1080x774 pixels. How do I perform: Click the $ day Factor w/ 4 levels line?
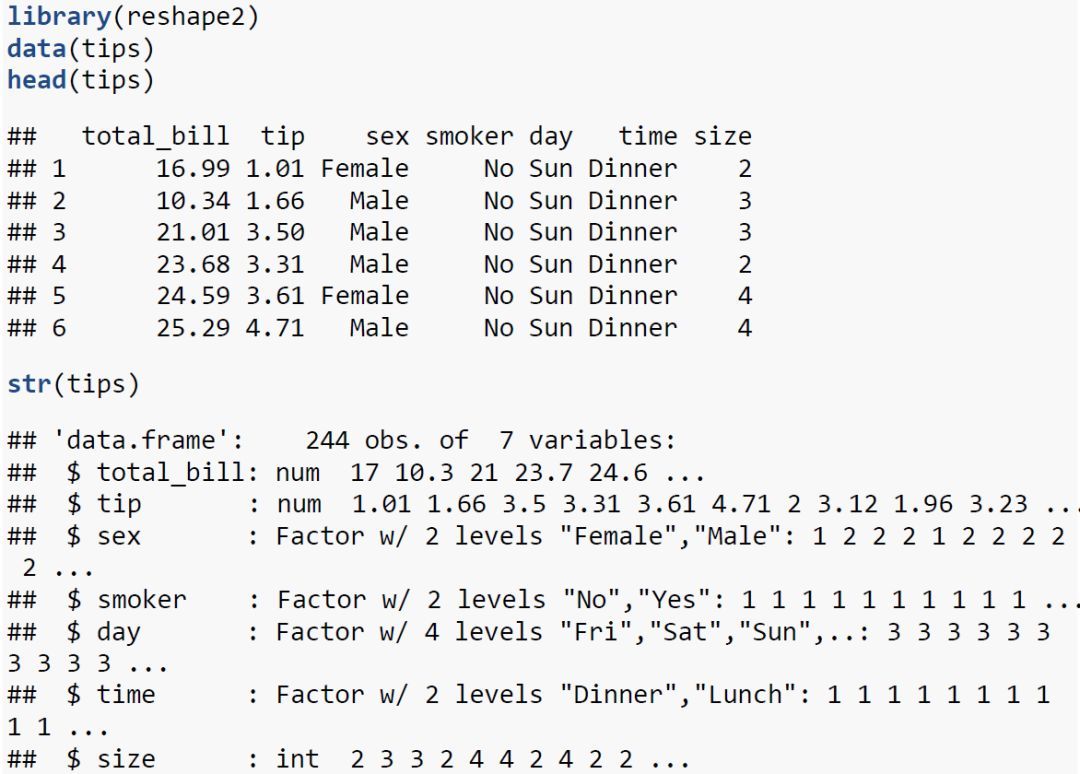click(x=529, y=647)
